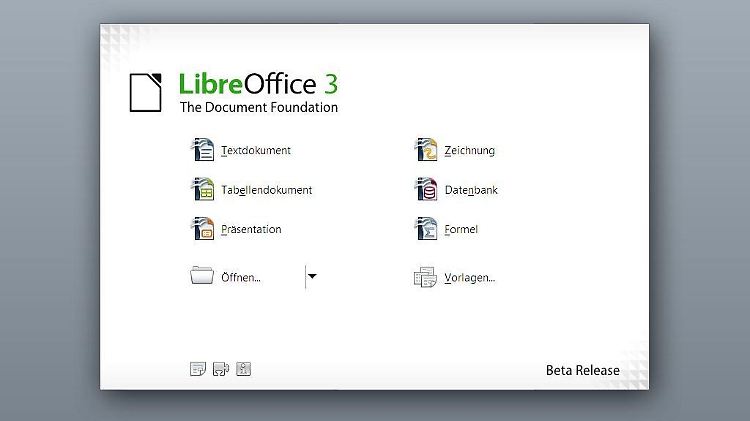This screenshot has width=750, height=421.
Task: Start a new Tabellendokument via its label
Action: click(266, 190)
